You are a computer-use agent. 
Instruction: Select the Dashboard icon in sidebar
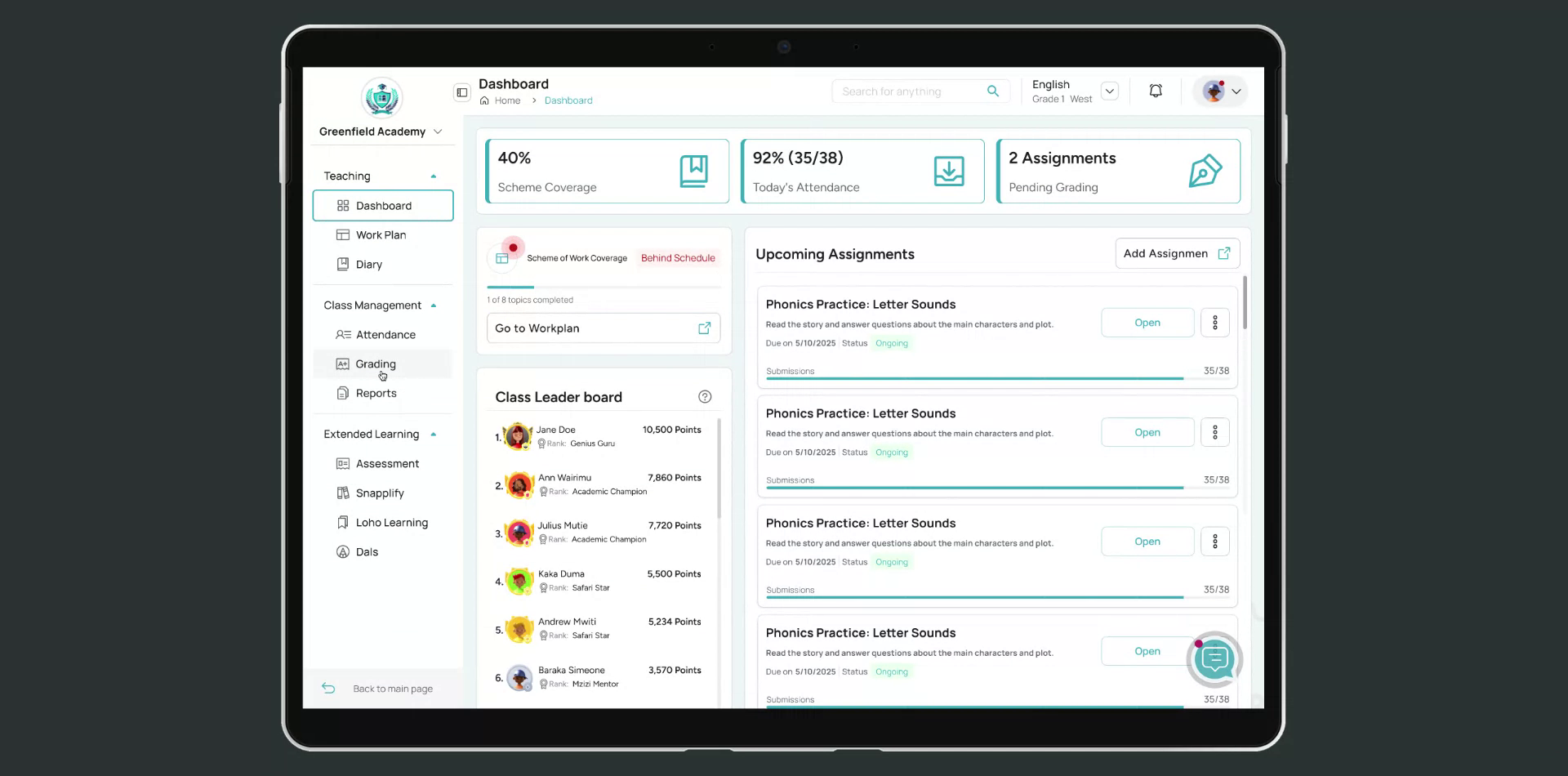(x=343, y=206)
